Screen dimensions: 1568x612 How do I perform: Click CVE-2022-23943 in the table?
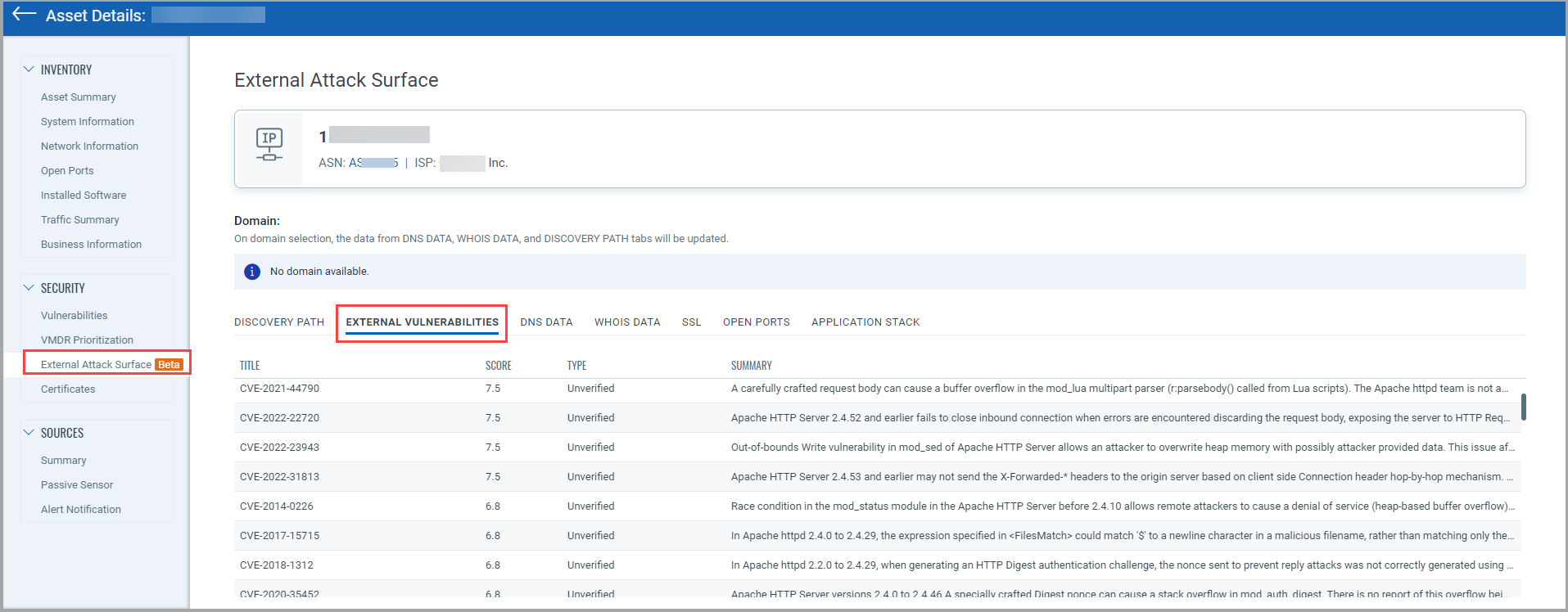tap(279, 448)
